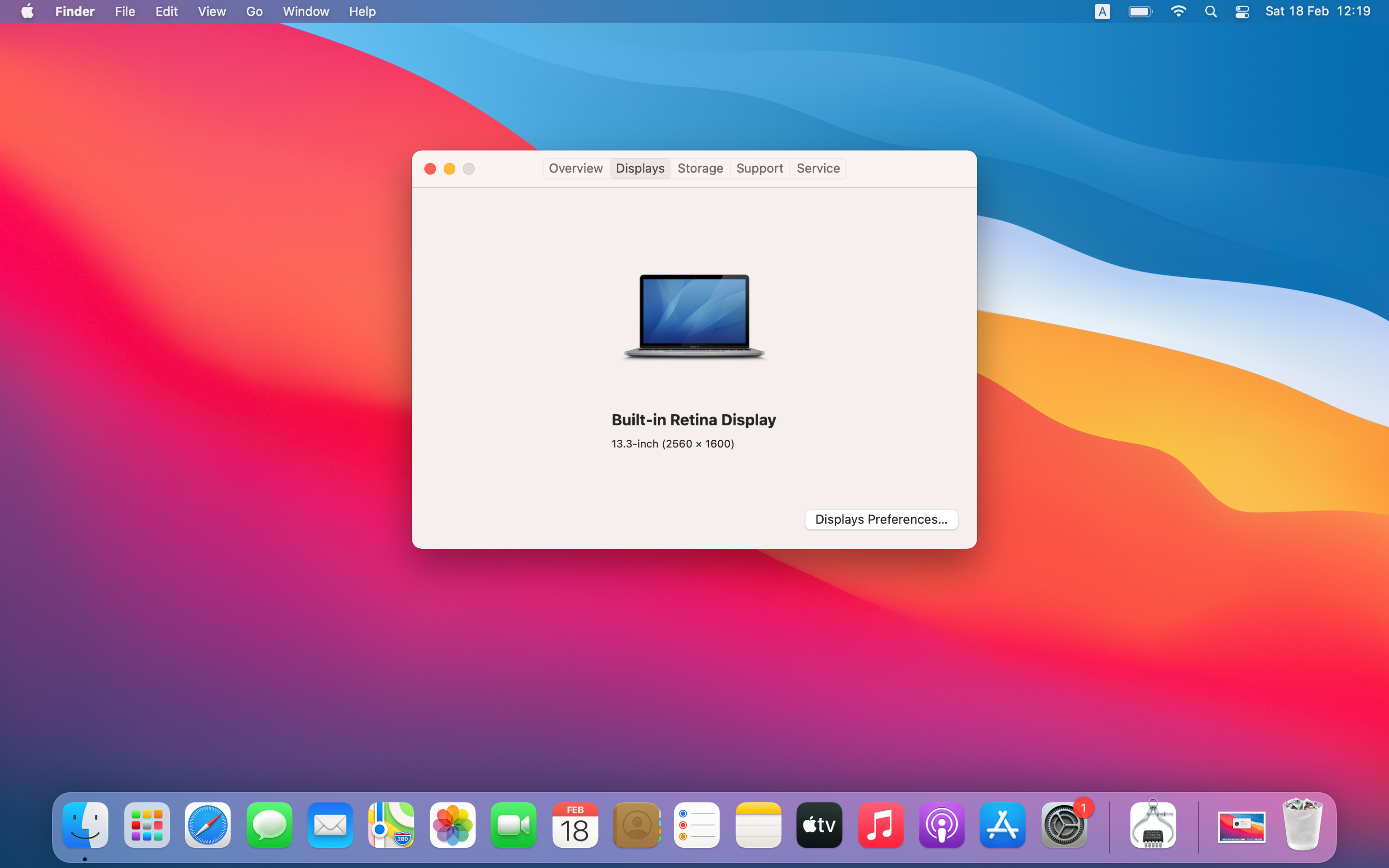
Task: Open the App Store dock icon
Action: [1002, 826]
